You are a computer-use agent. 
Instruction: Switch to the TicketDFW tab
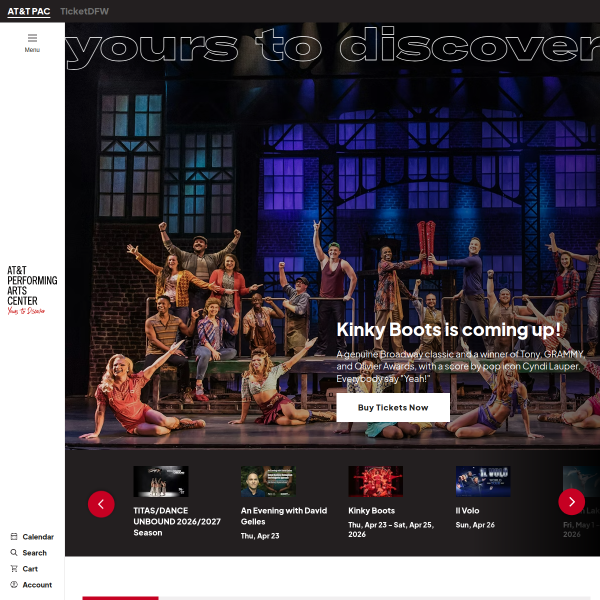coord(84,11)
